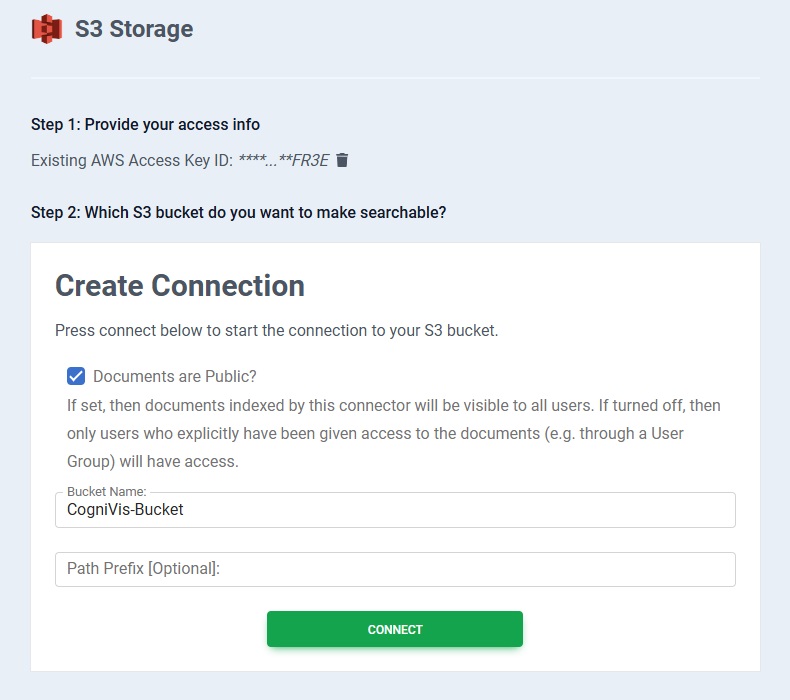Click the "Existing AWS Access Key ID" label
Screen dimensions: 790x700
click(x=131, y=160)
